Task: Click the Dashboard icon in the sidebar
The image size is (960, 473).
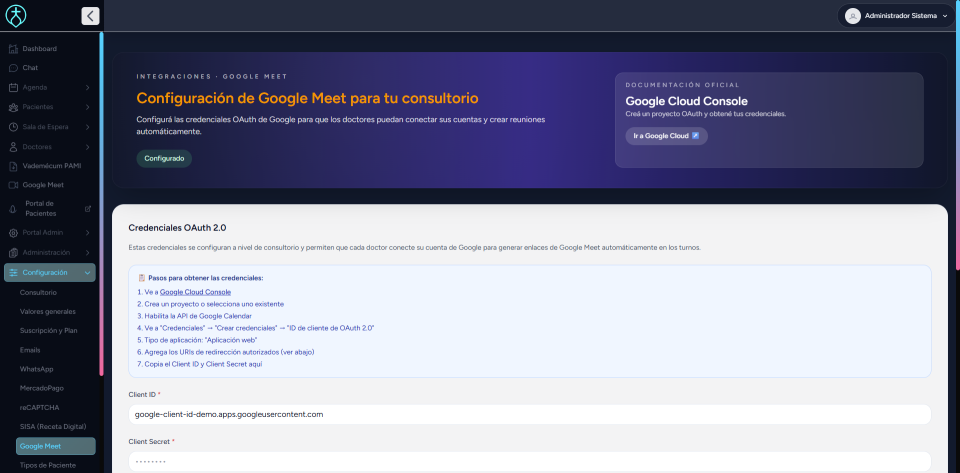Action: pyautogui.click(x=13, y=49)
